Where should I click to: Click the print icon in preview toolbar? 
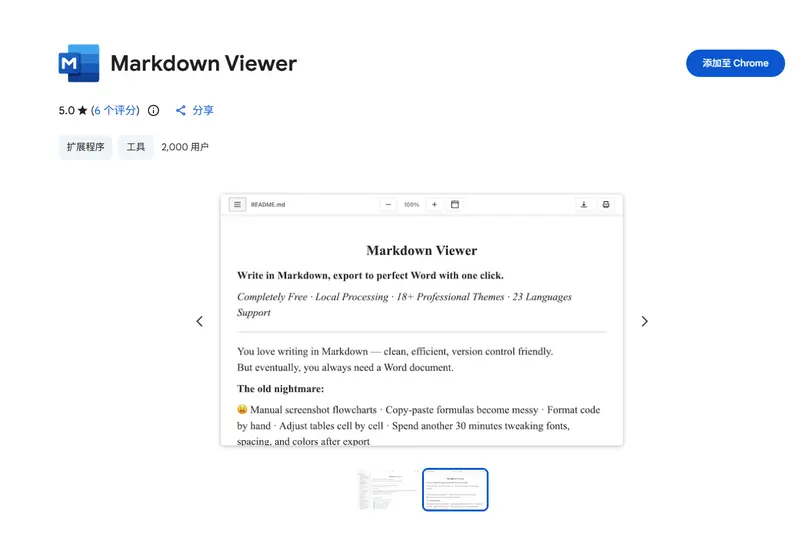tap(606, 204)
